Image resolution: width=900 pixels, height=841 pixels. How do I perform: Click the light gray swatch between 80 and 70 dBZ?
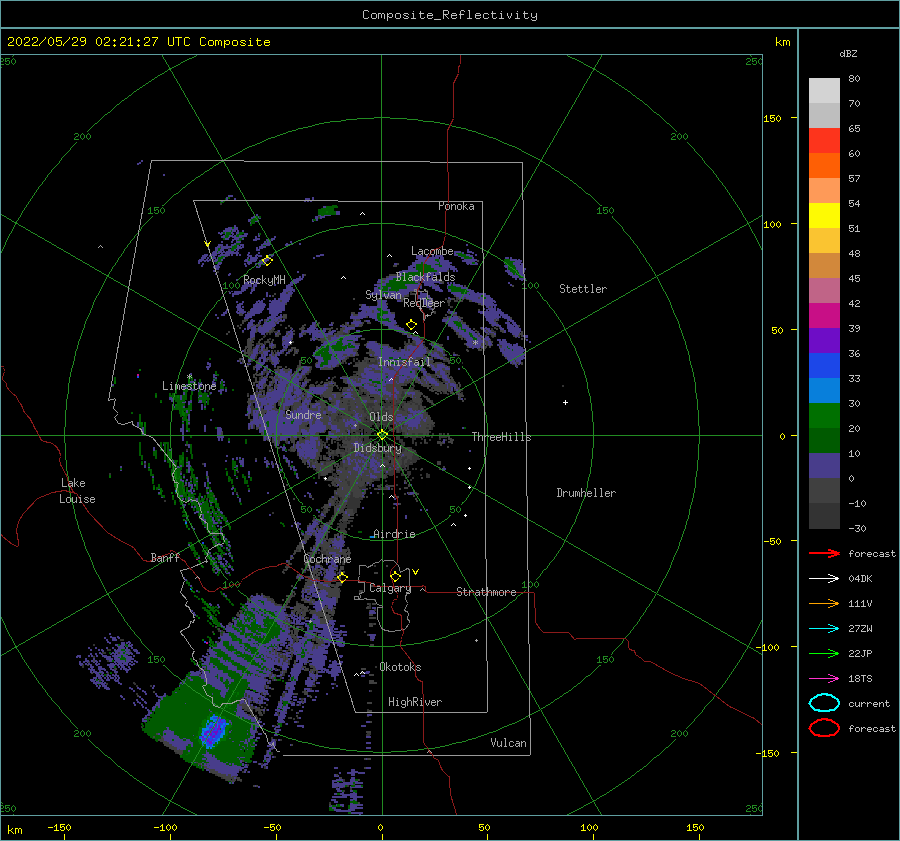(824, 91)
